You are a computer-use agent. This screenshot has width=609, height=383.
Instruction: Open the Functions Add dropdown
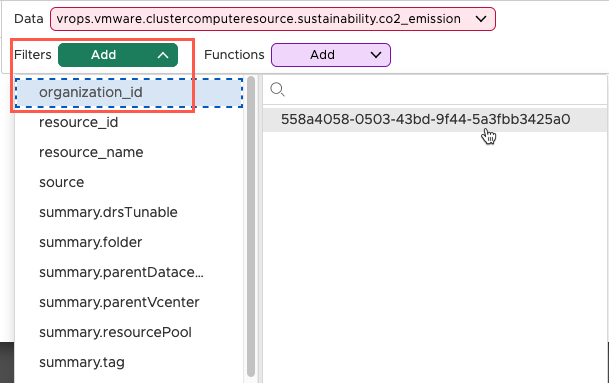tap(331, 55)
